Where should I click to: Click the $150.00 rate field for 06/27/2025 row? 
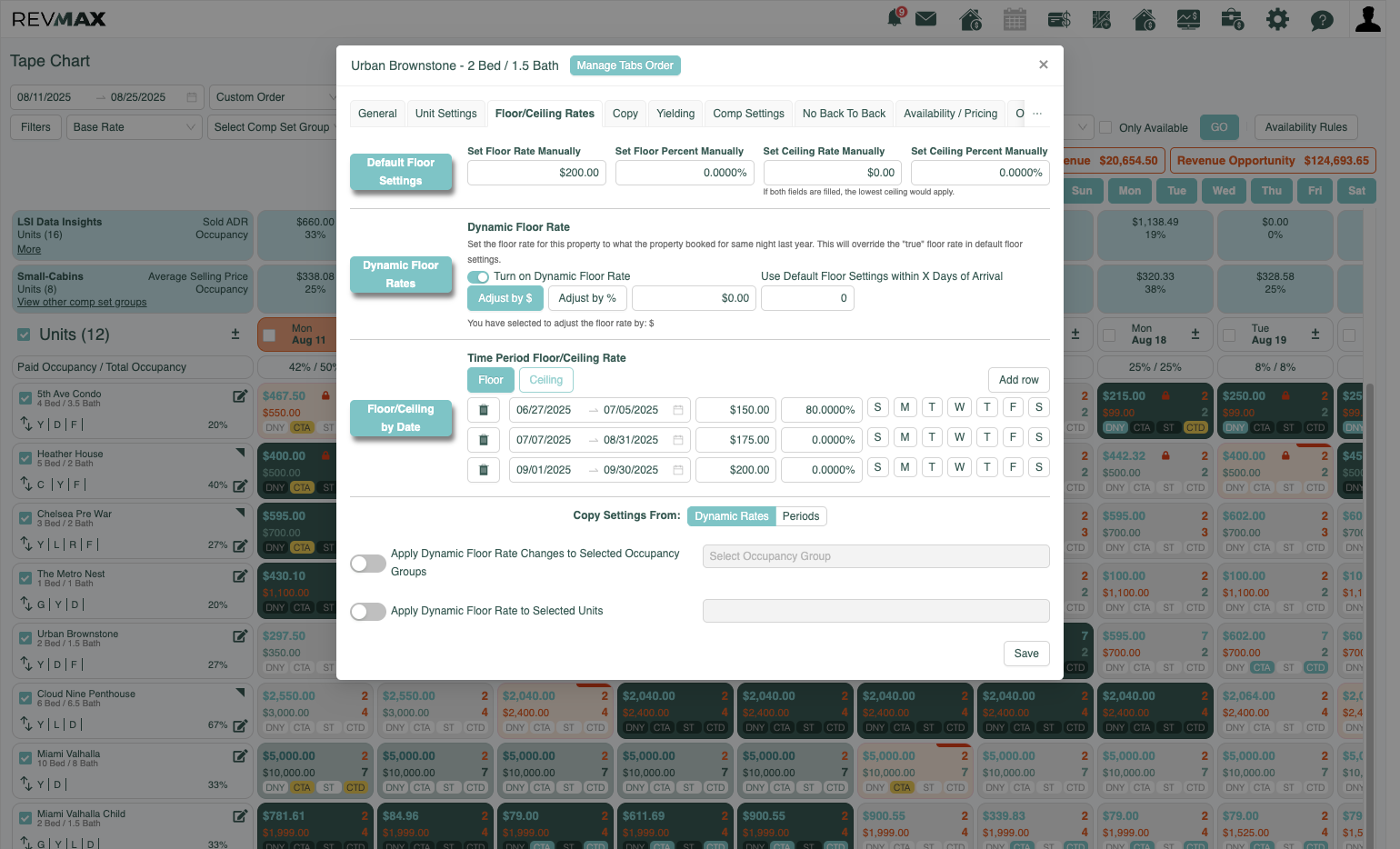[736, 410]
